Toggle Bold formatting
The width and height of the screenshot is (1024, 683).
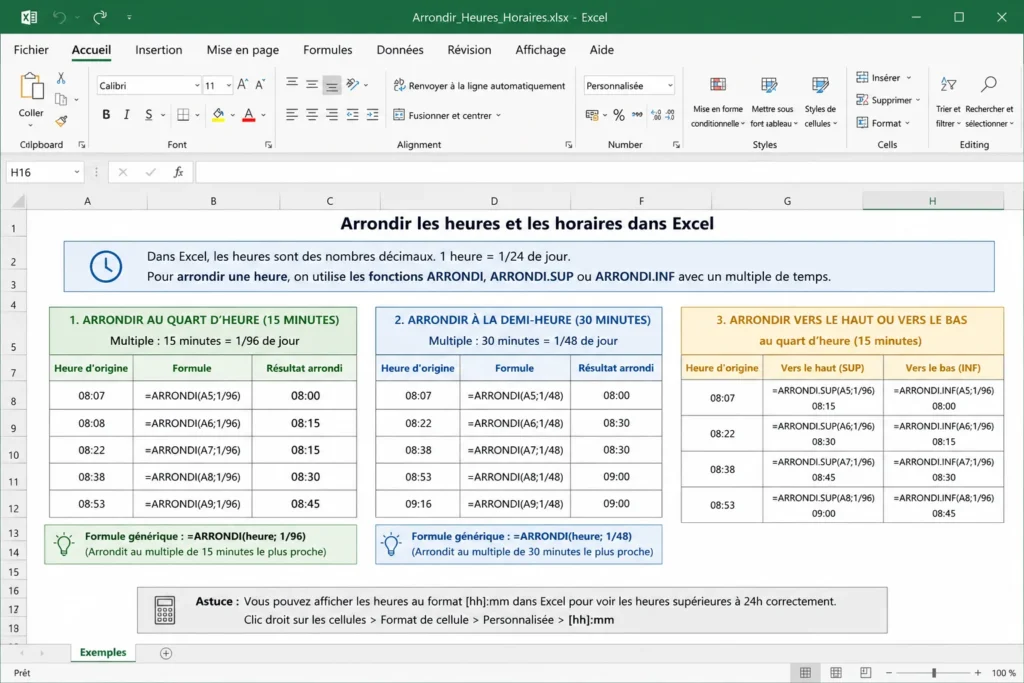[x=106, y=115]
